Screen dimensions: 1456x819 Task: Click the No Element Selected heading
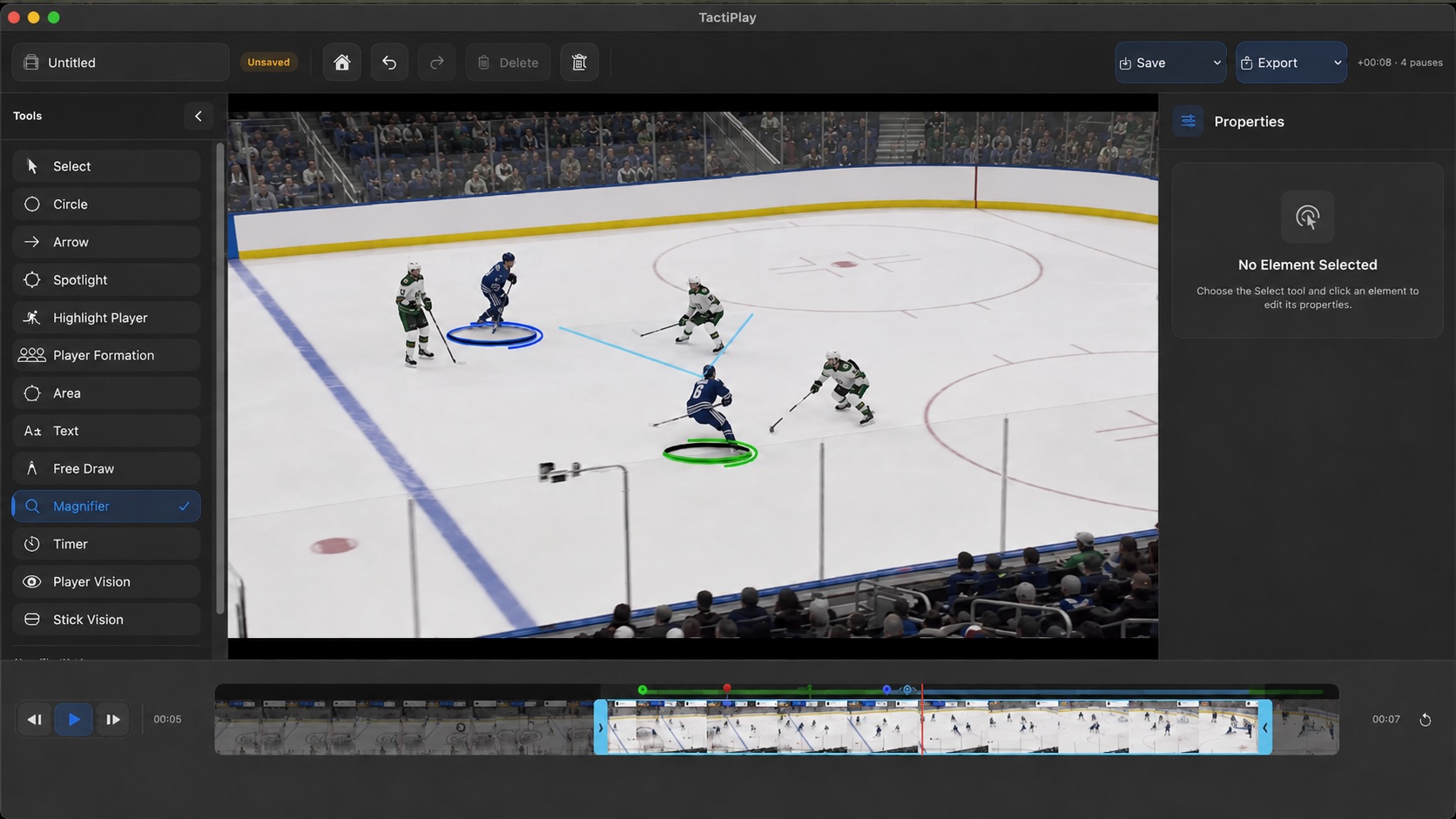1307,265
